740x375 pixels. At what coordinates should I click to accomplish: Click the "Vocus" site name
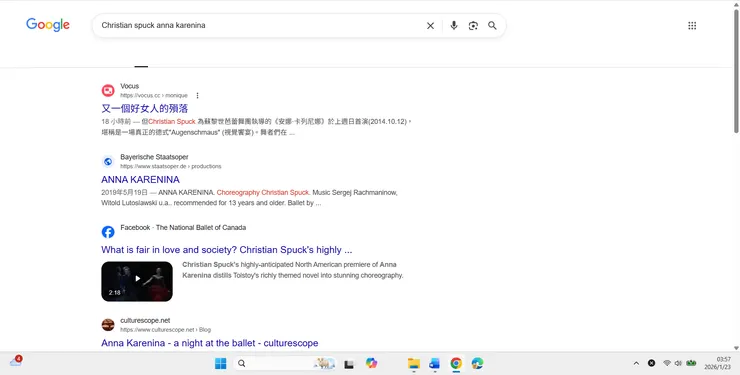(129, 86)
